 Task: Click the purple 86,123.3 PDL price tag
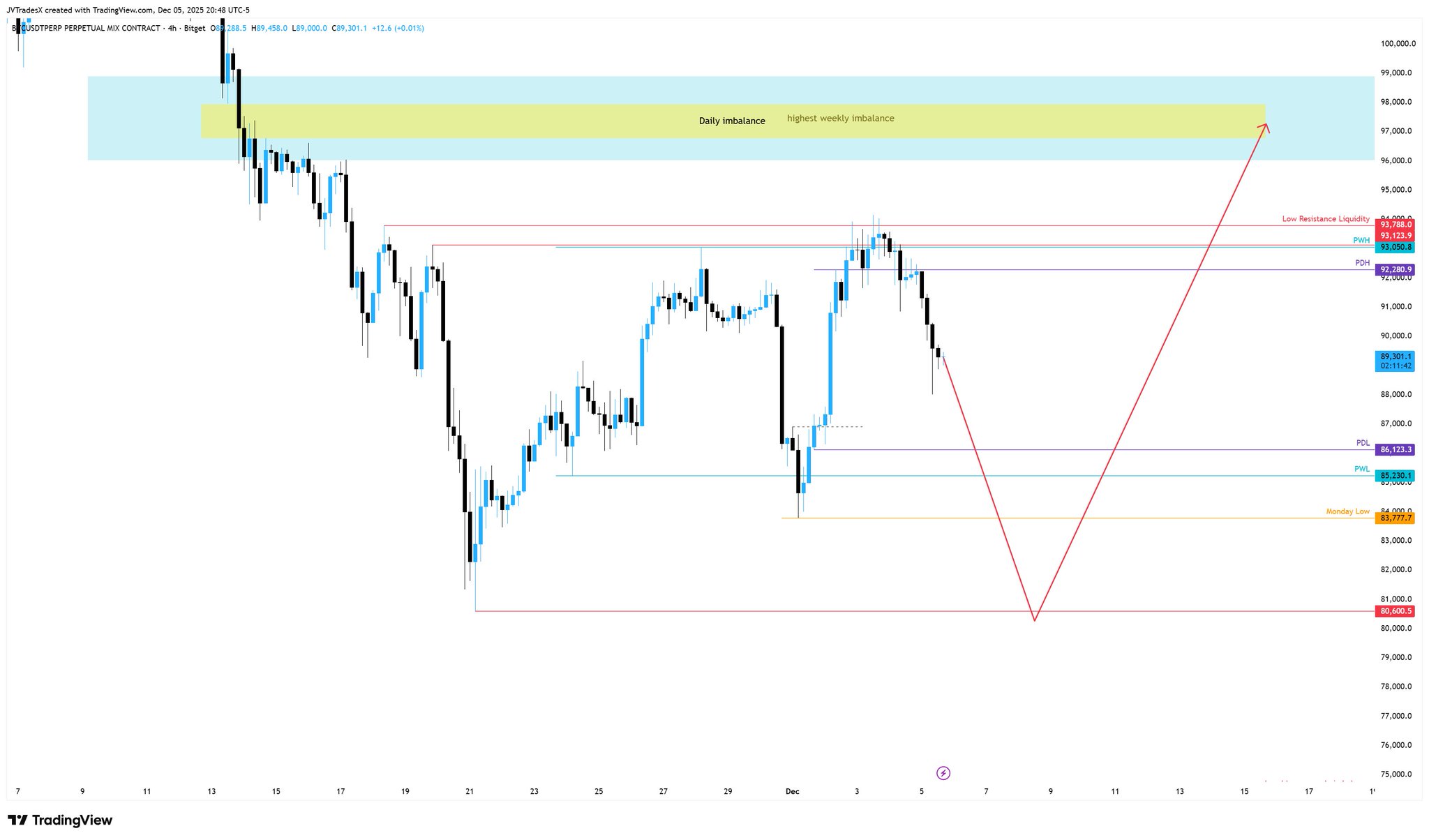(x=1395, y=450)
